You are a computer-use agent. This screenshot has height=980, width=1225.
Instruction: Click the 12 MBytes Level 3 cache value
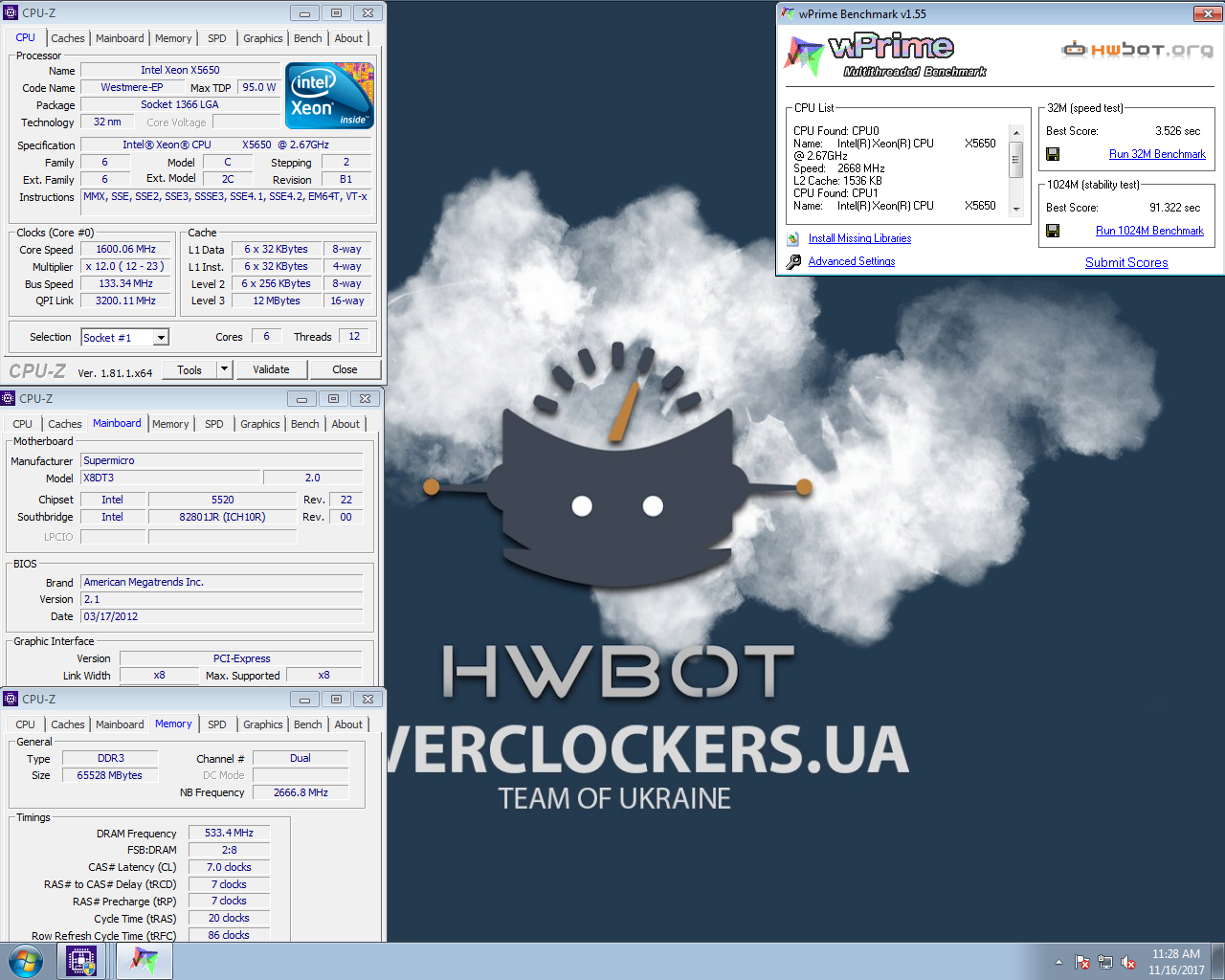277,301
